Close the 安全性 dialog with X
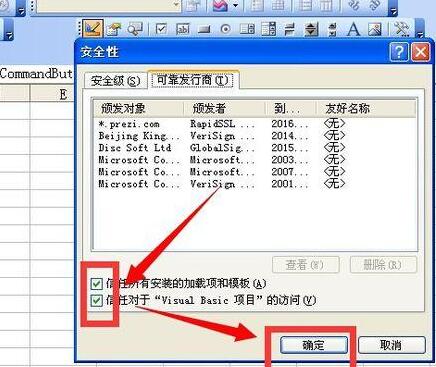 point(421,52)
